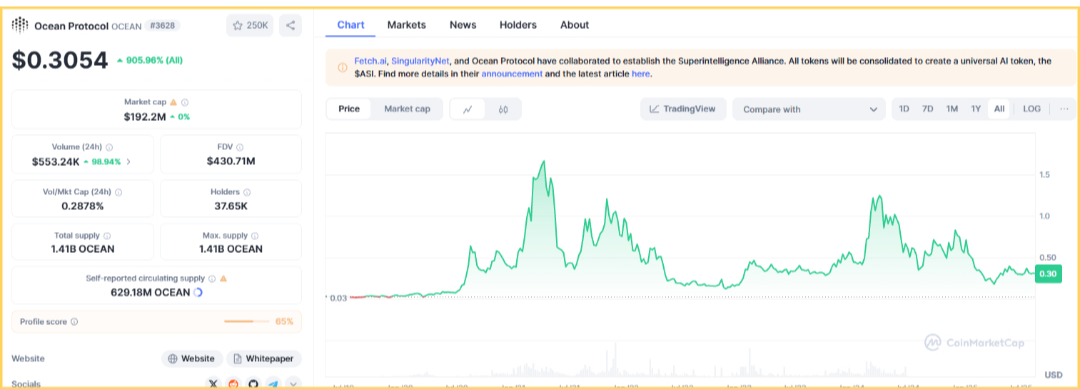
Task: Click the alliance notice info icon
Action: click(342, 67)
